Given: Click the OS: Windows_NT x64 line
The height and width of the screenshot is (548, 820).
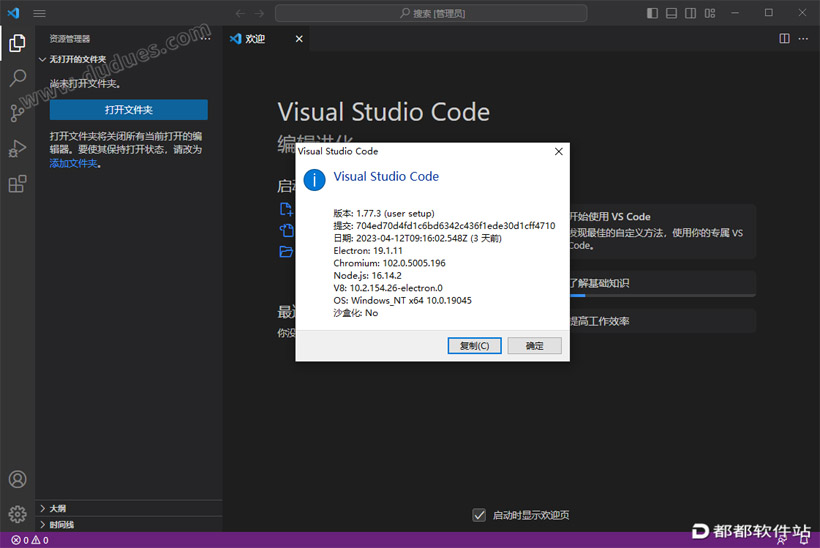Looking at the screenshot, I should click(x=403, y=301).
